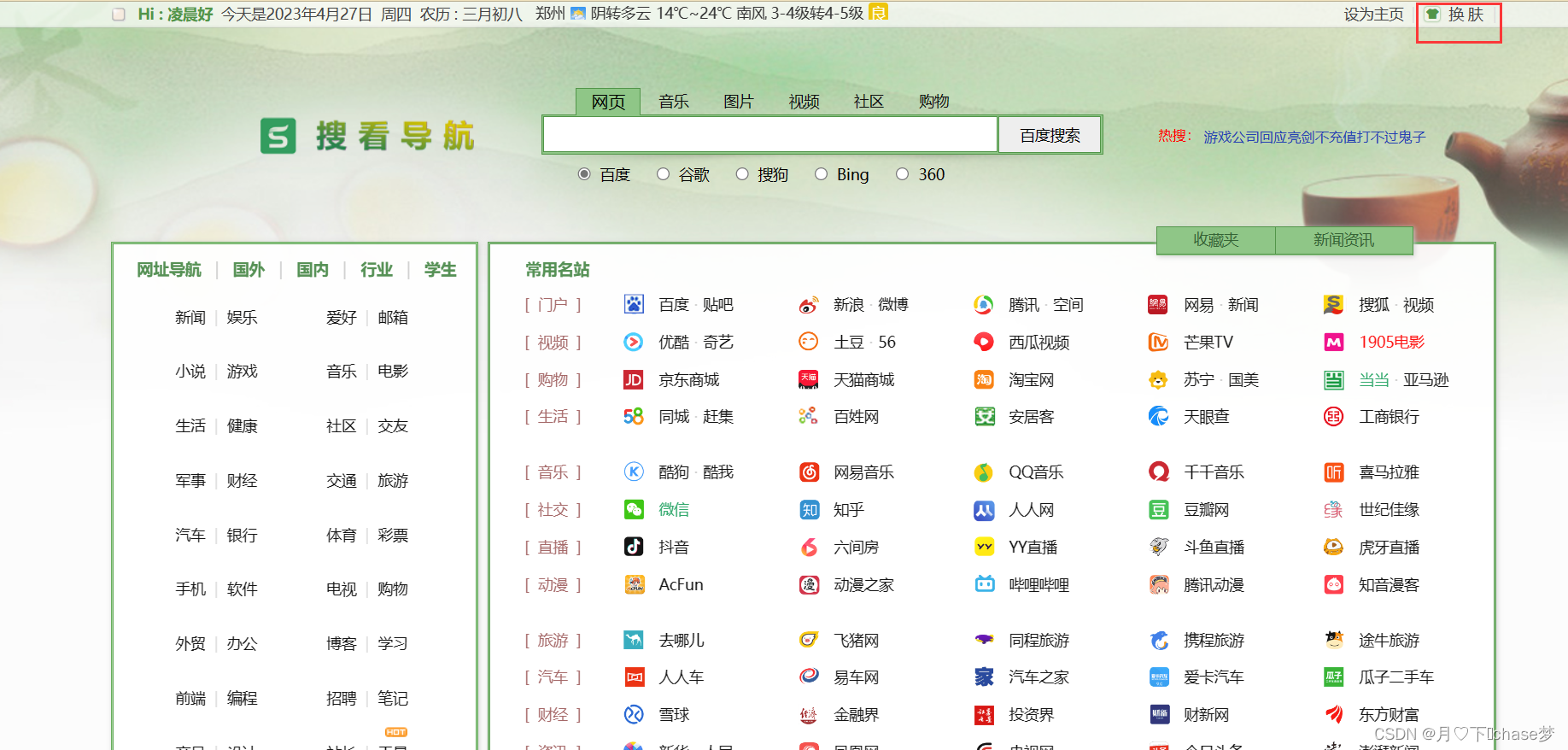Open the 1905电影 link

click(1392, 342)
